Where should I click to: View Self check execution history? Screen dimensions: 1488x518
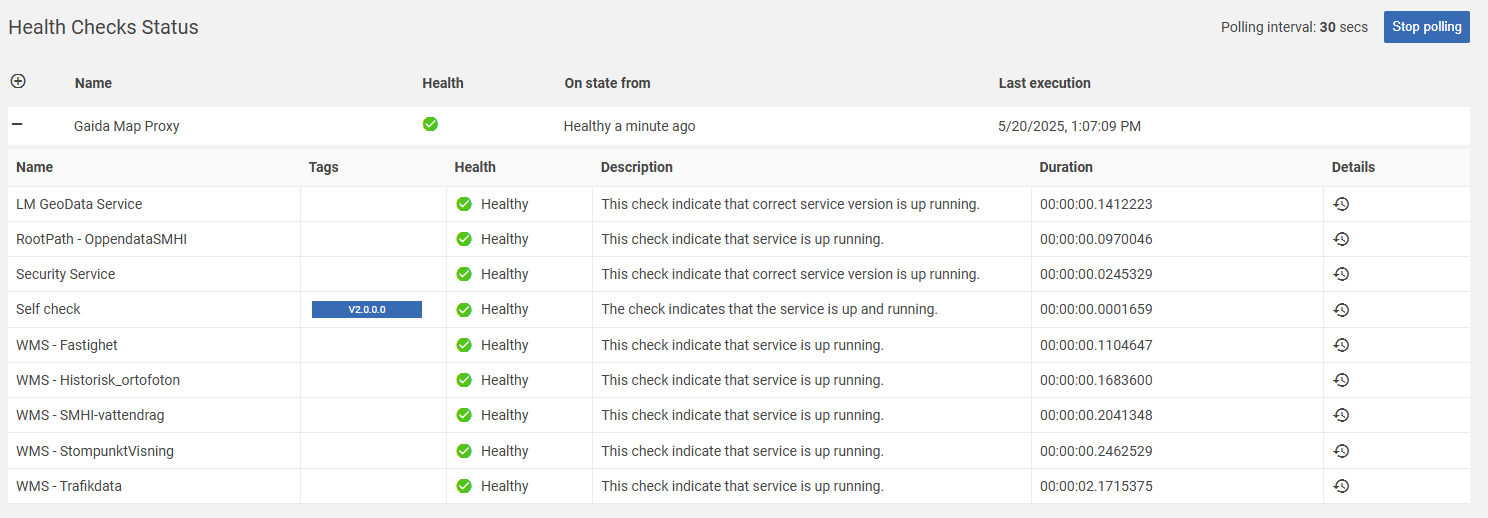coord(1341,310)
